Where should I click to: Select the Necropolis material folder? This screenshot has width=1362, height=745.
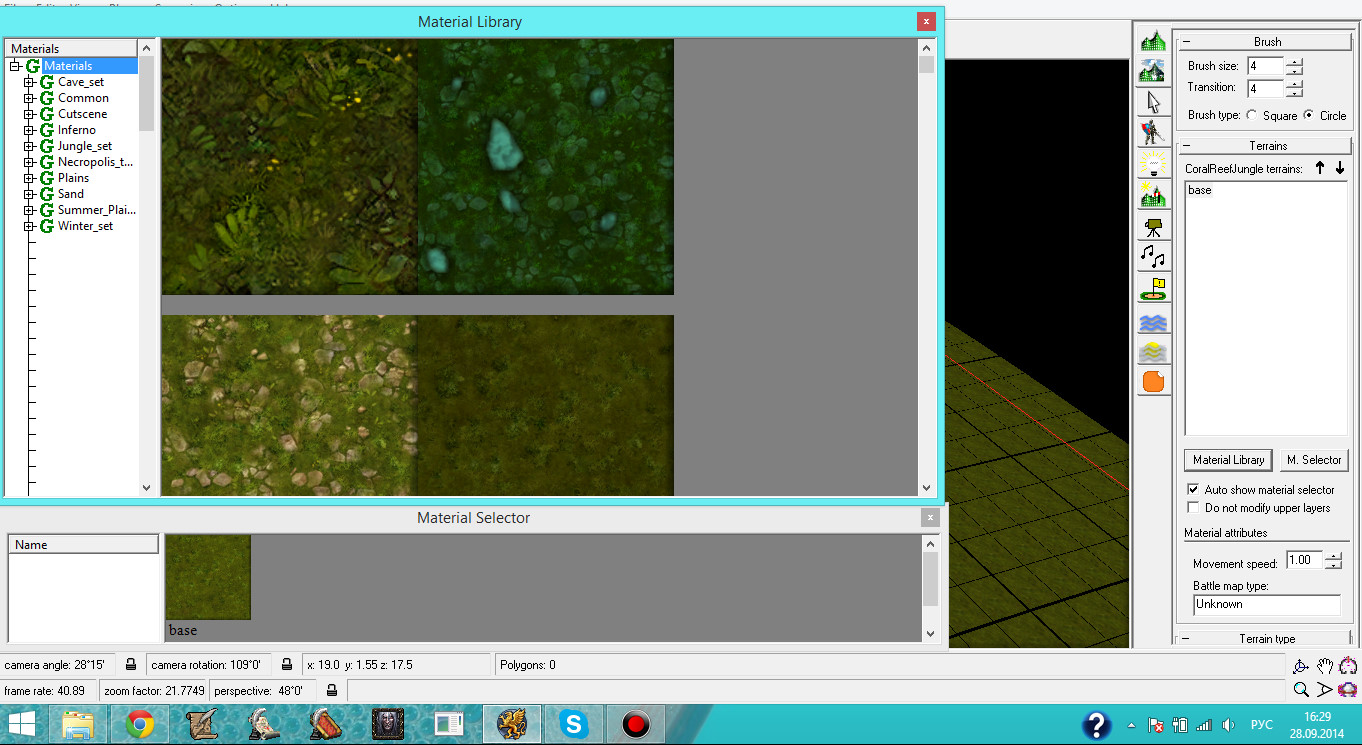click(x=95, y=162)
